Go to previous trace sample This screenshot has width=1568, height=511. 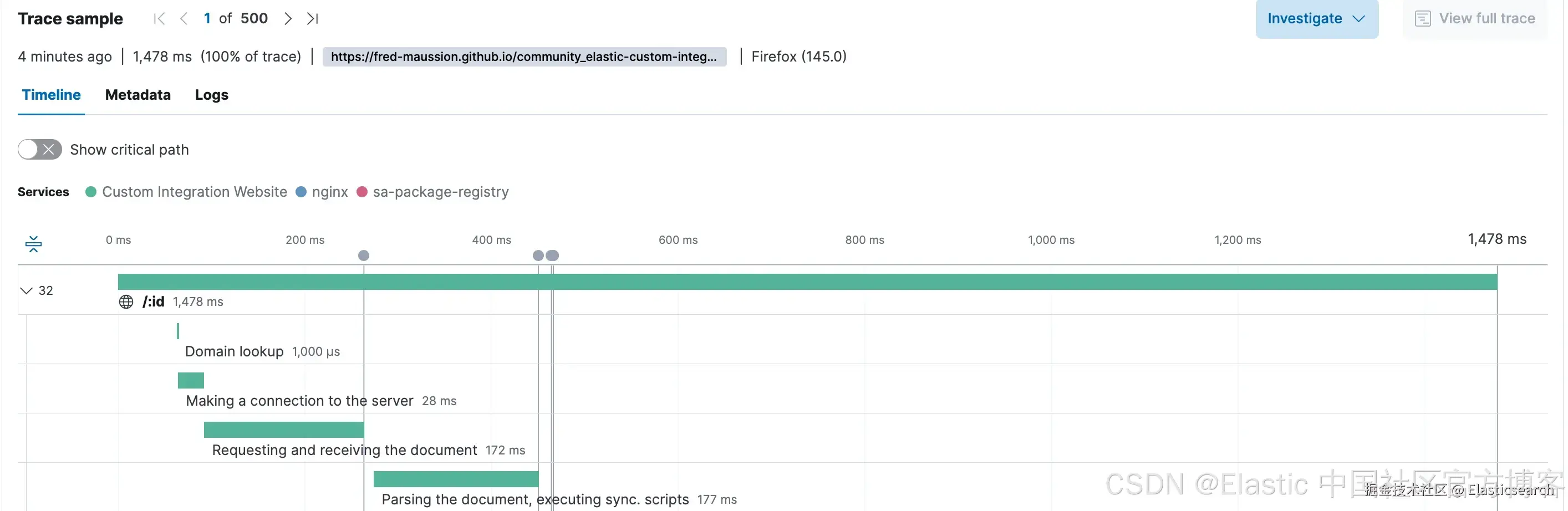point(184,19)
